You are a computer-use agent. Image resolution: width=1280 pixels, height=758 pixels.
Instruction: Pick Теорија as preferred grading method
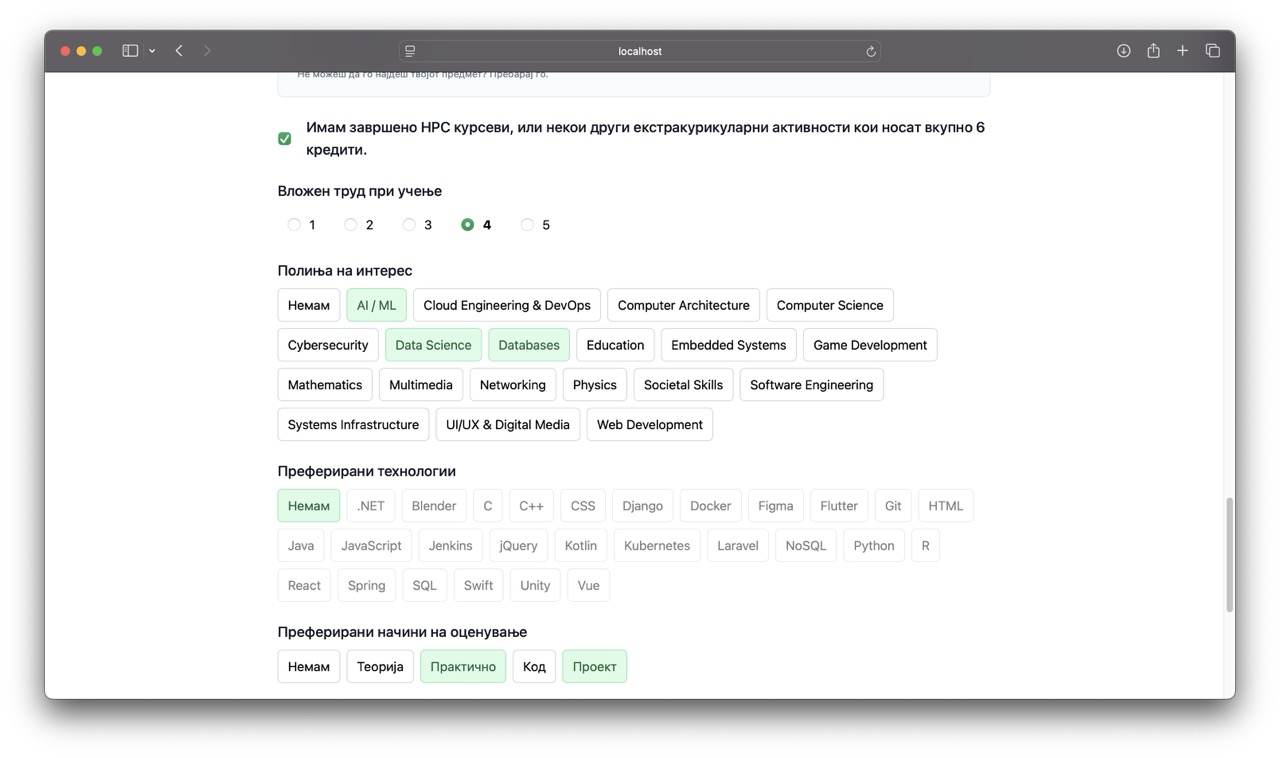380,667
